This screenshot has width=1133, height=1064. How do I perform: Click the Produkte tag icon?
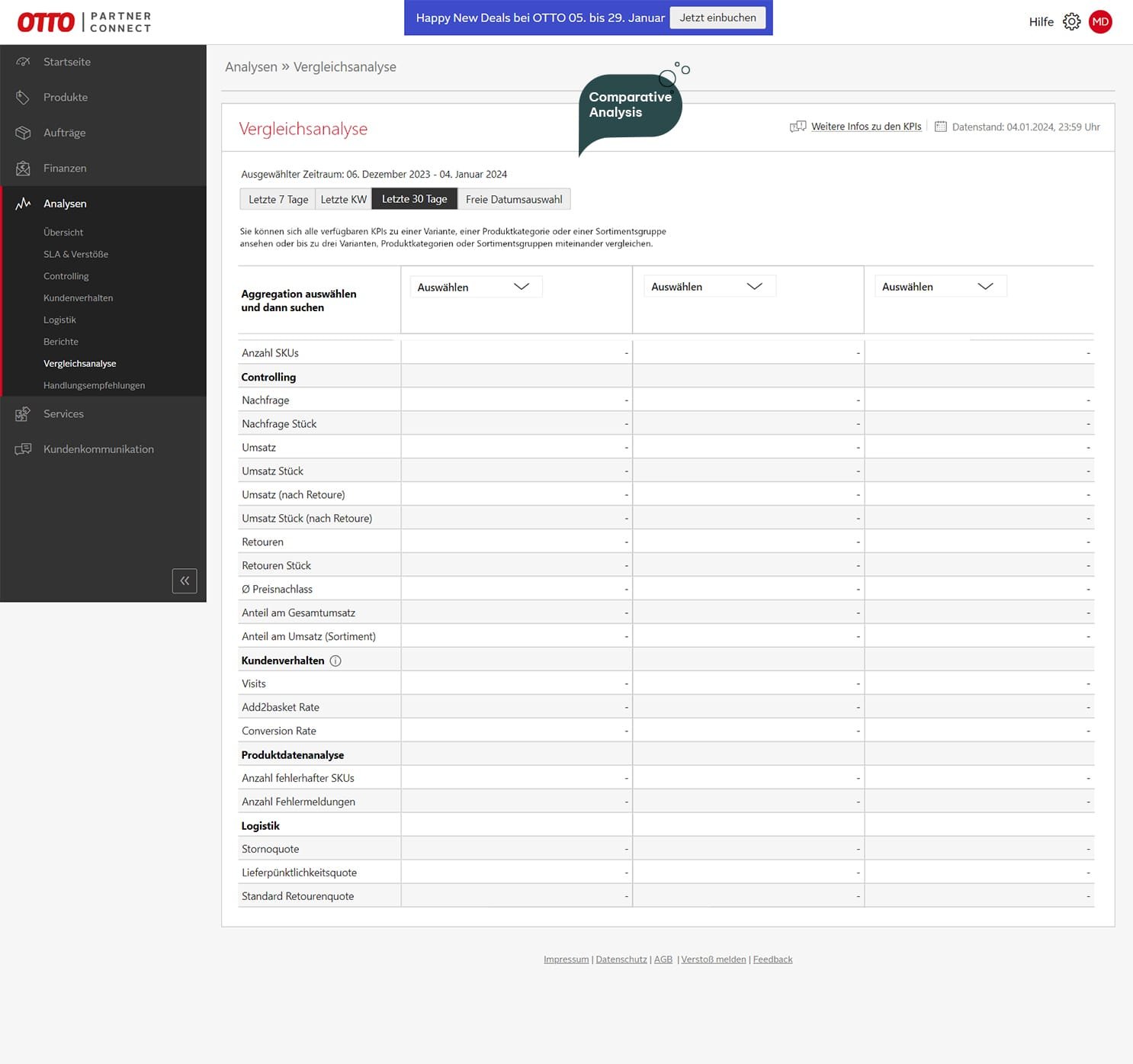[x=23, y=98]
